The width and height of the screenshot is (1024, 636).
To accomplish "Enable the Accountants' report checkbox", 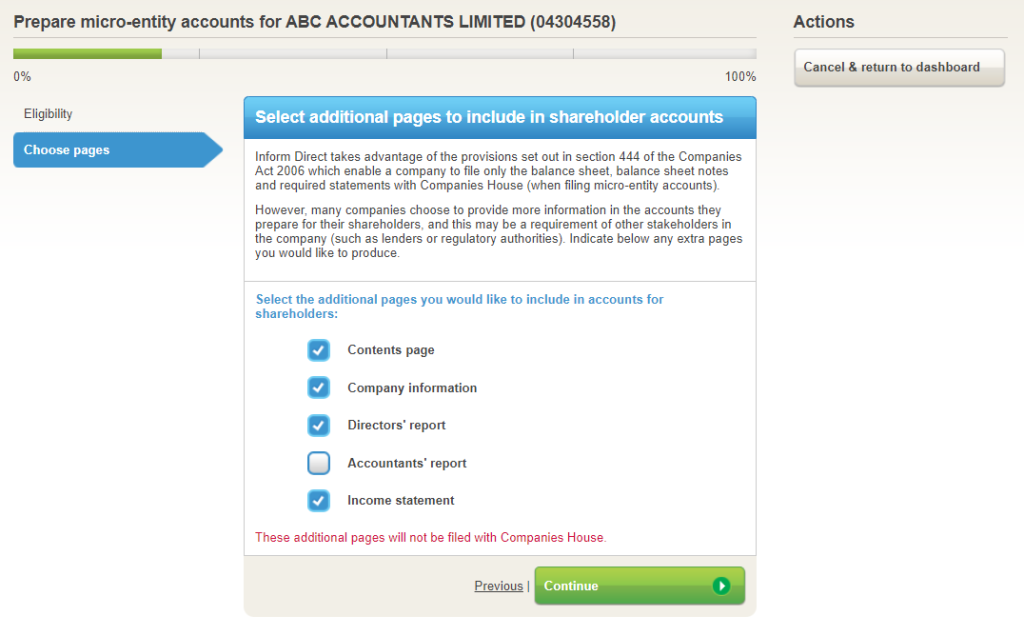I will [x=318, y=463].
